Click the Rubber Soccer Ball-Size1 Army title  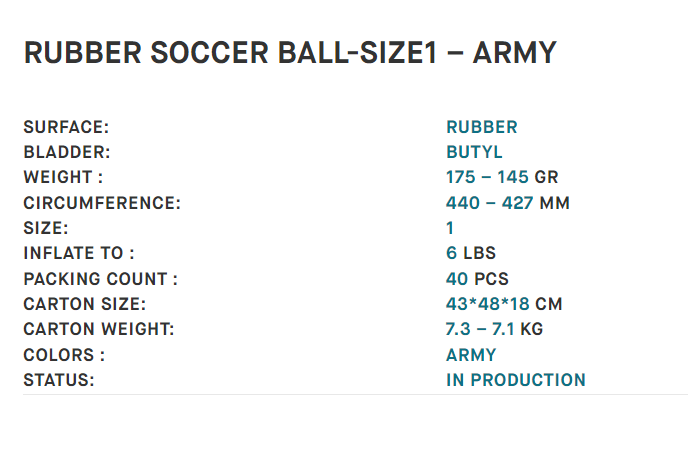pyautogui.click(x=290, y=53)
